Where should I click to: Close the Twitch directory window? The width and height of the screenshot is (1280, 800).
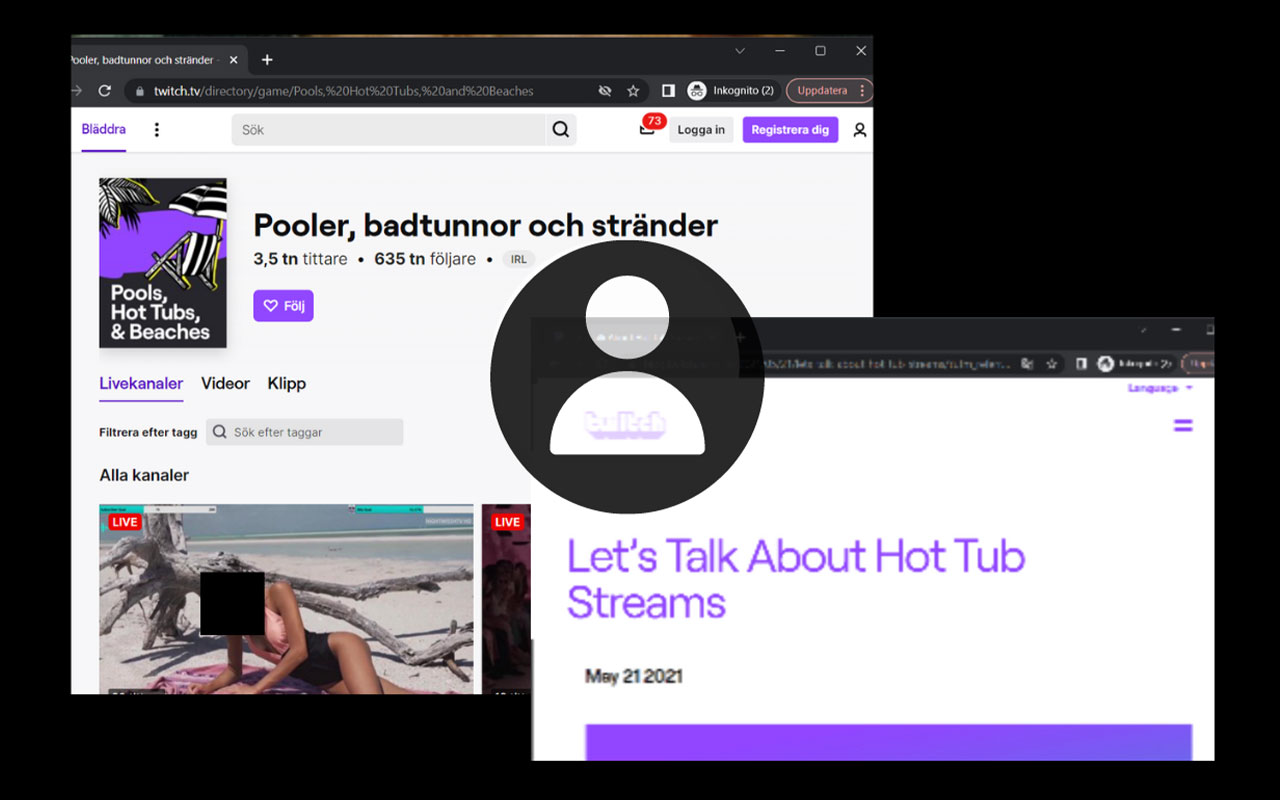click(x=861, y=51)
